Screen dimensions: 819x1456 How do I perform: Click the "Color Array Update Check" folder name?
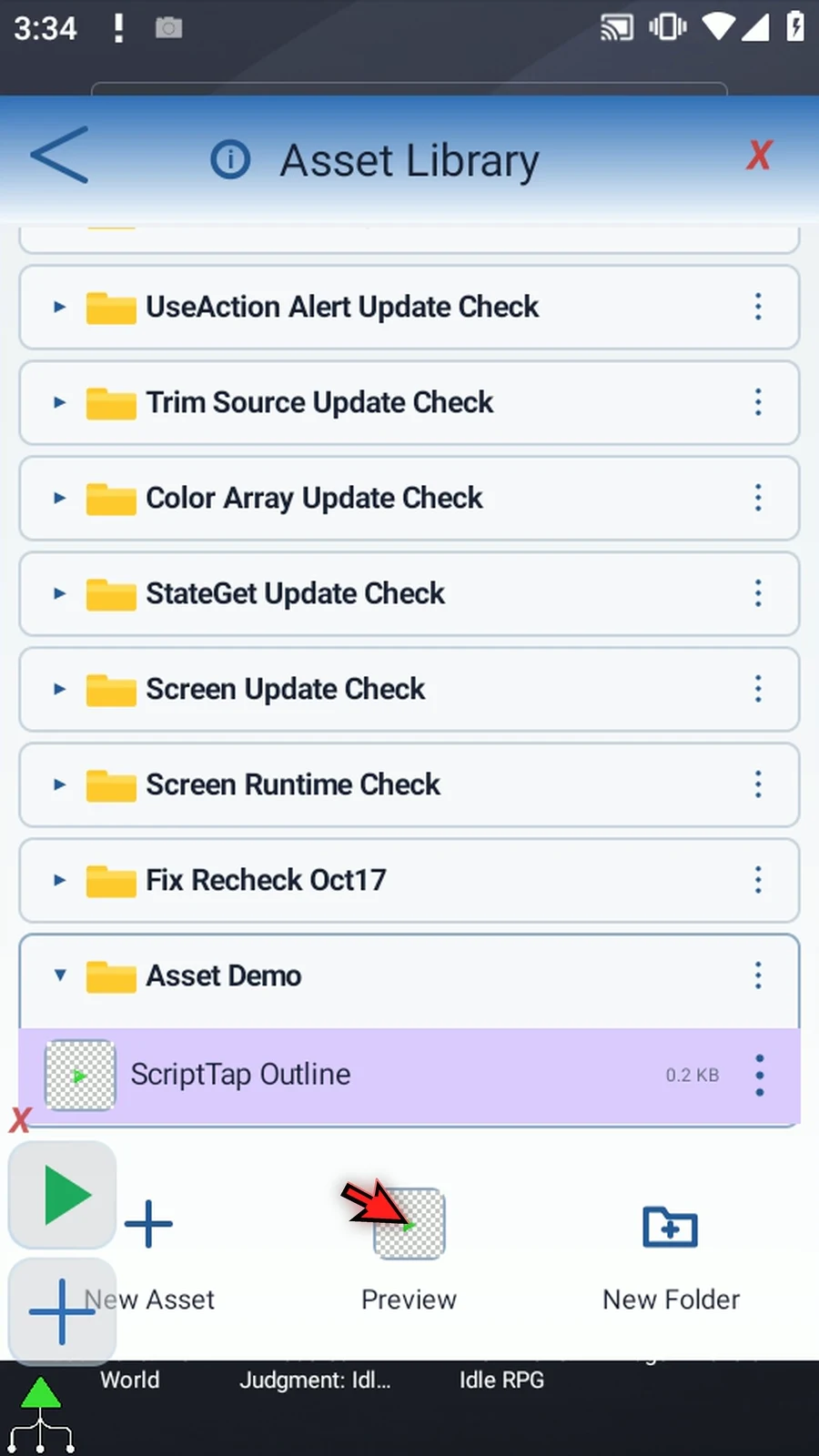[x=314, y=498]
